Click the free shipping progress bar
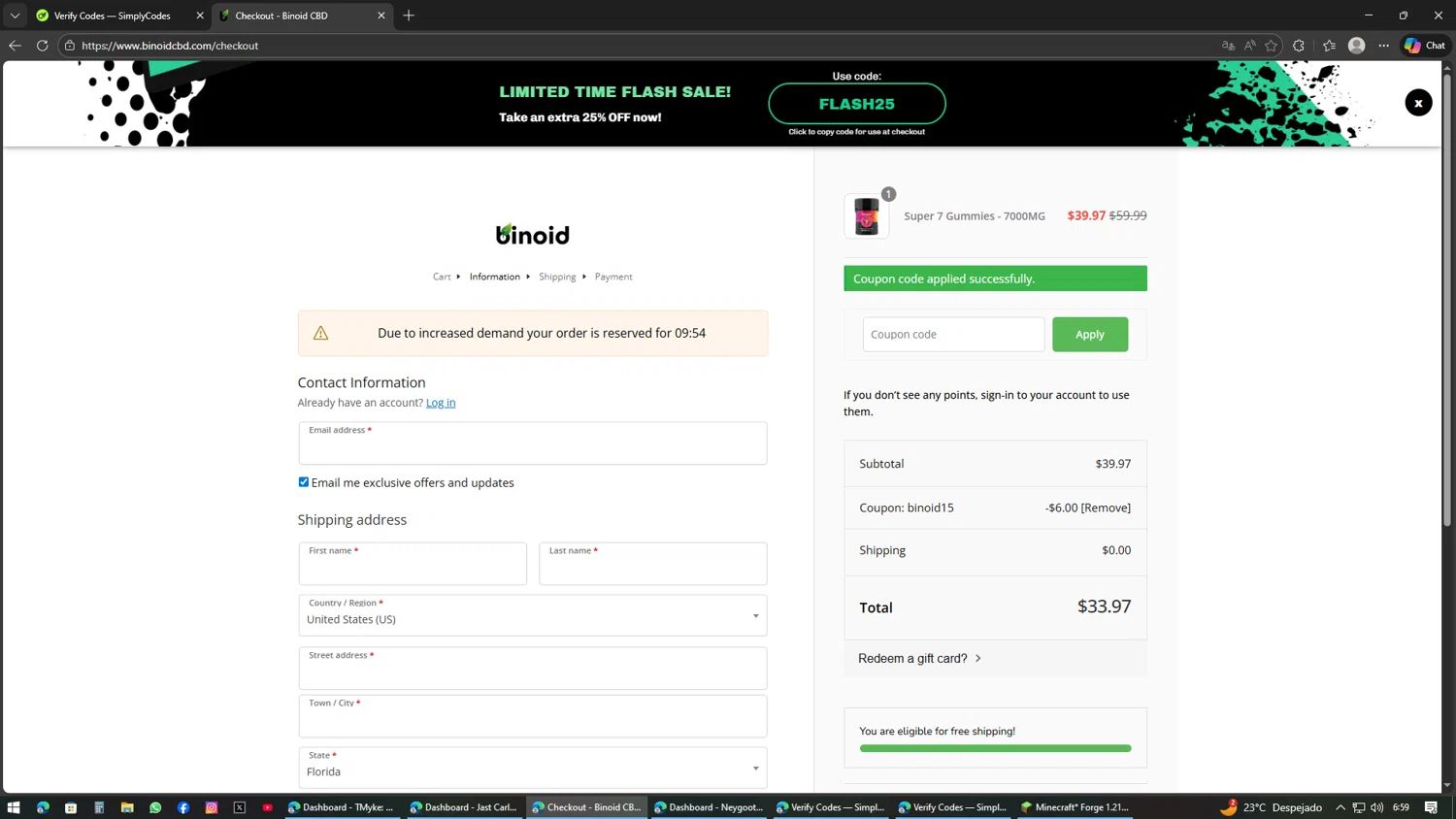1456x819 pixels. (x=995, y=748)
